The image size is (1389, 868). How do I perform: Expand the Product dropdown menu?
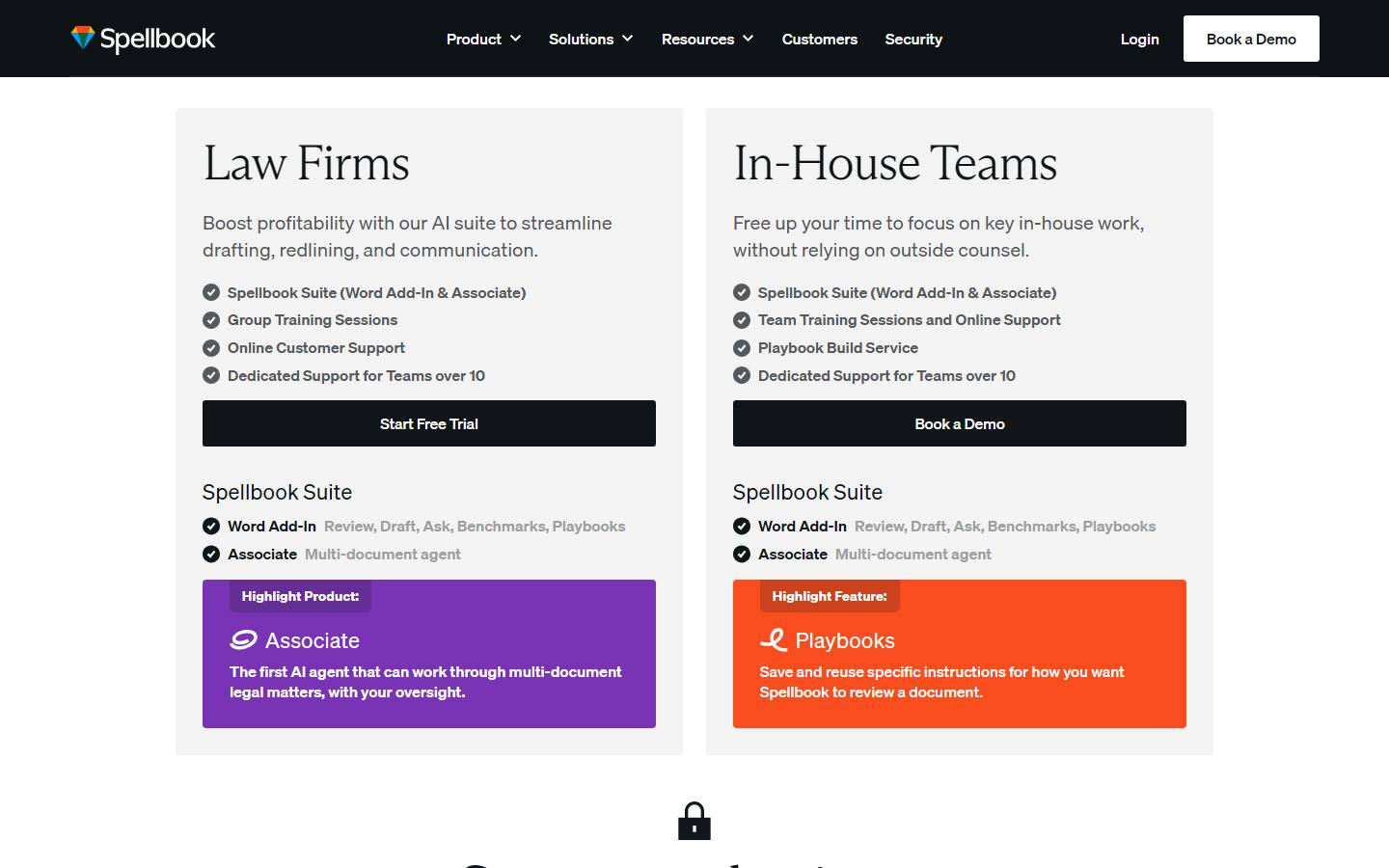(x=483, y=39)
